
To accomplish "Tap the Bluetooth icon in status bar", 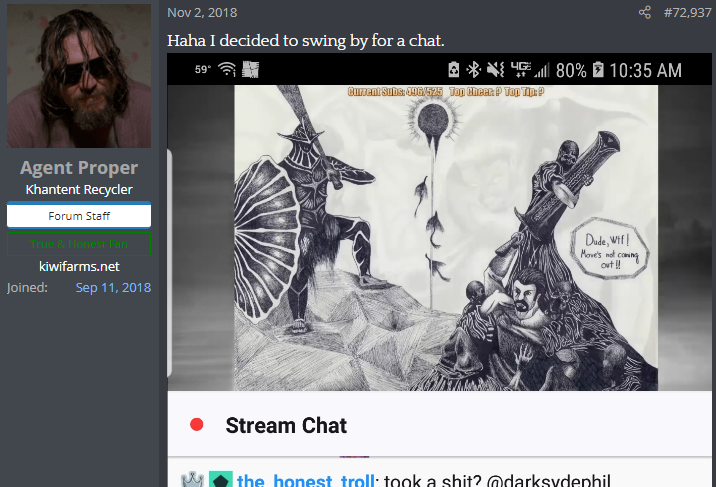I will tap(474, 70).
